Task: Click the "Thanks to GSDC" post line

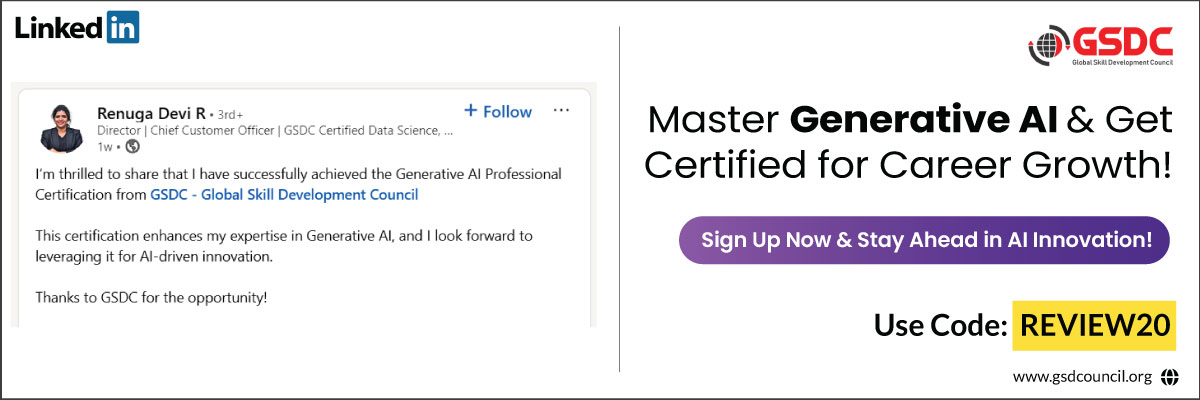Action: (x=151, y=297)
